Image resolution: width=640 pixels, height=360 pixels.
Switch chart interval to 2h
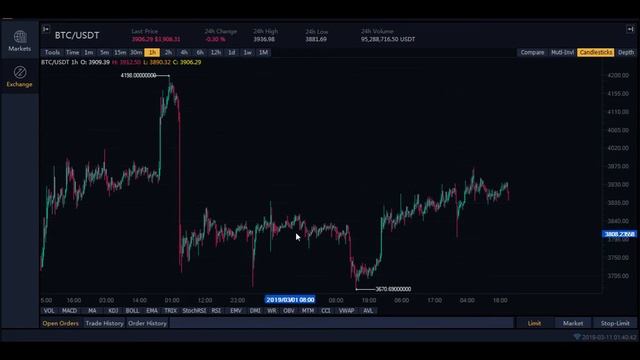coord(168,53)
